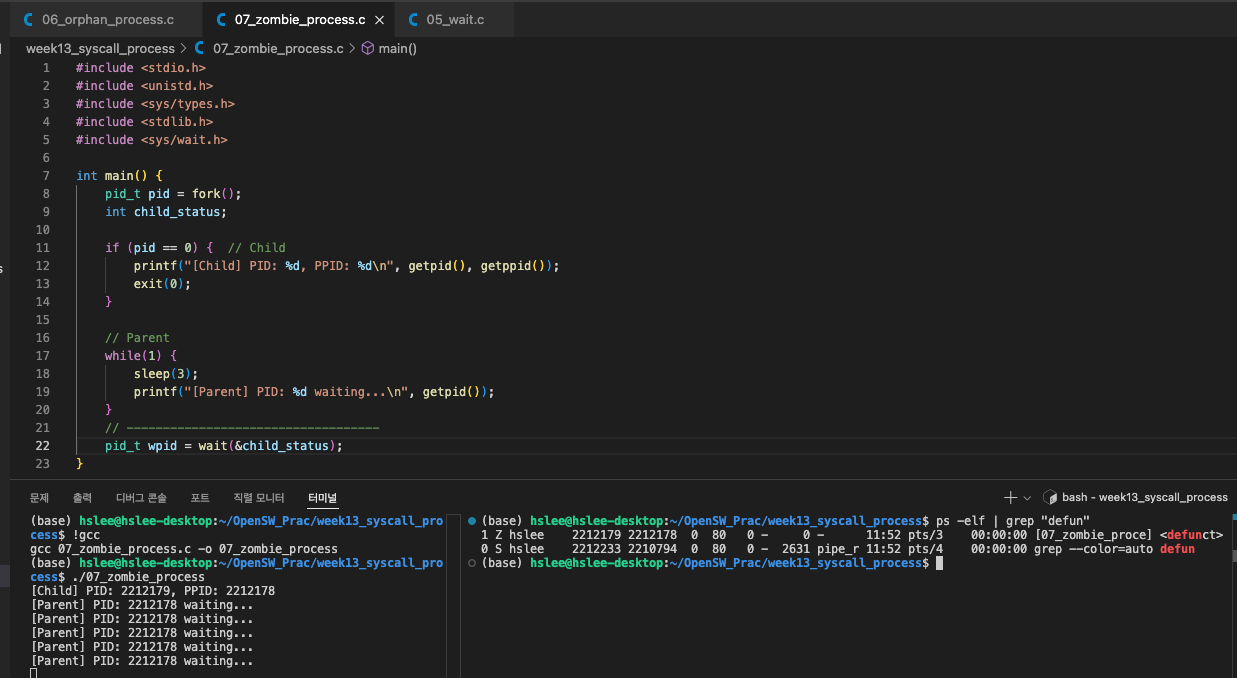The height and width of the screenshot is (678, 1237).
Task: Click the #include <stdio.h> code line
Action: (x=141, y=68)
